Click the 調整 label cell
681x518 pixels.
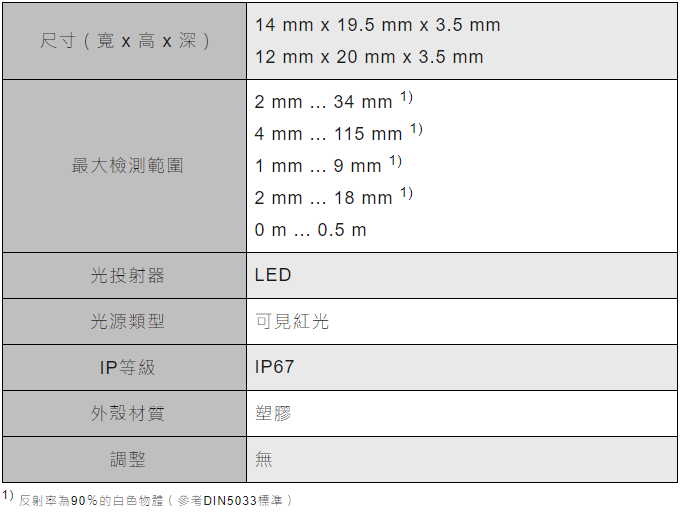point(125,459)
